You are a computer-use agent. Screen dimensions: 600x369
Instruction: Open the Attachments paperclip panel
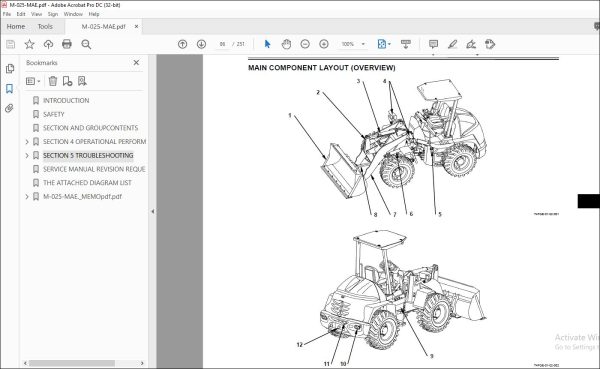(10, 108)
